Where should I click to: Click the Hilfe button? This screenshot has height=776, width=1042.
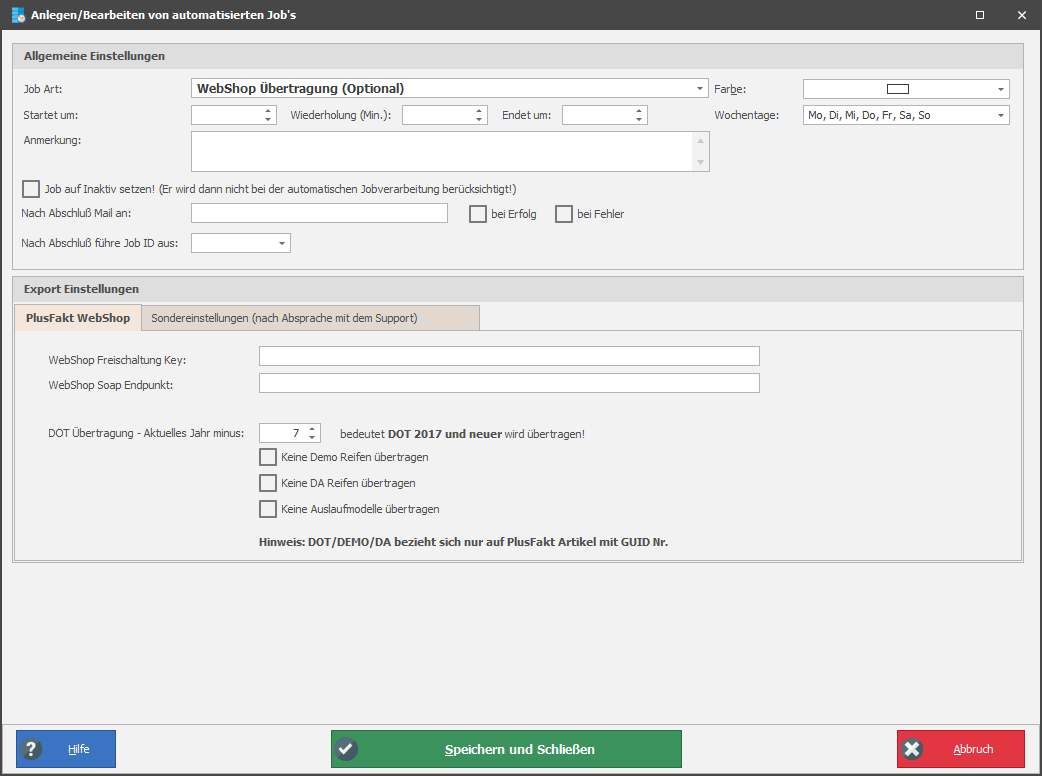tap(66, 749)
